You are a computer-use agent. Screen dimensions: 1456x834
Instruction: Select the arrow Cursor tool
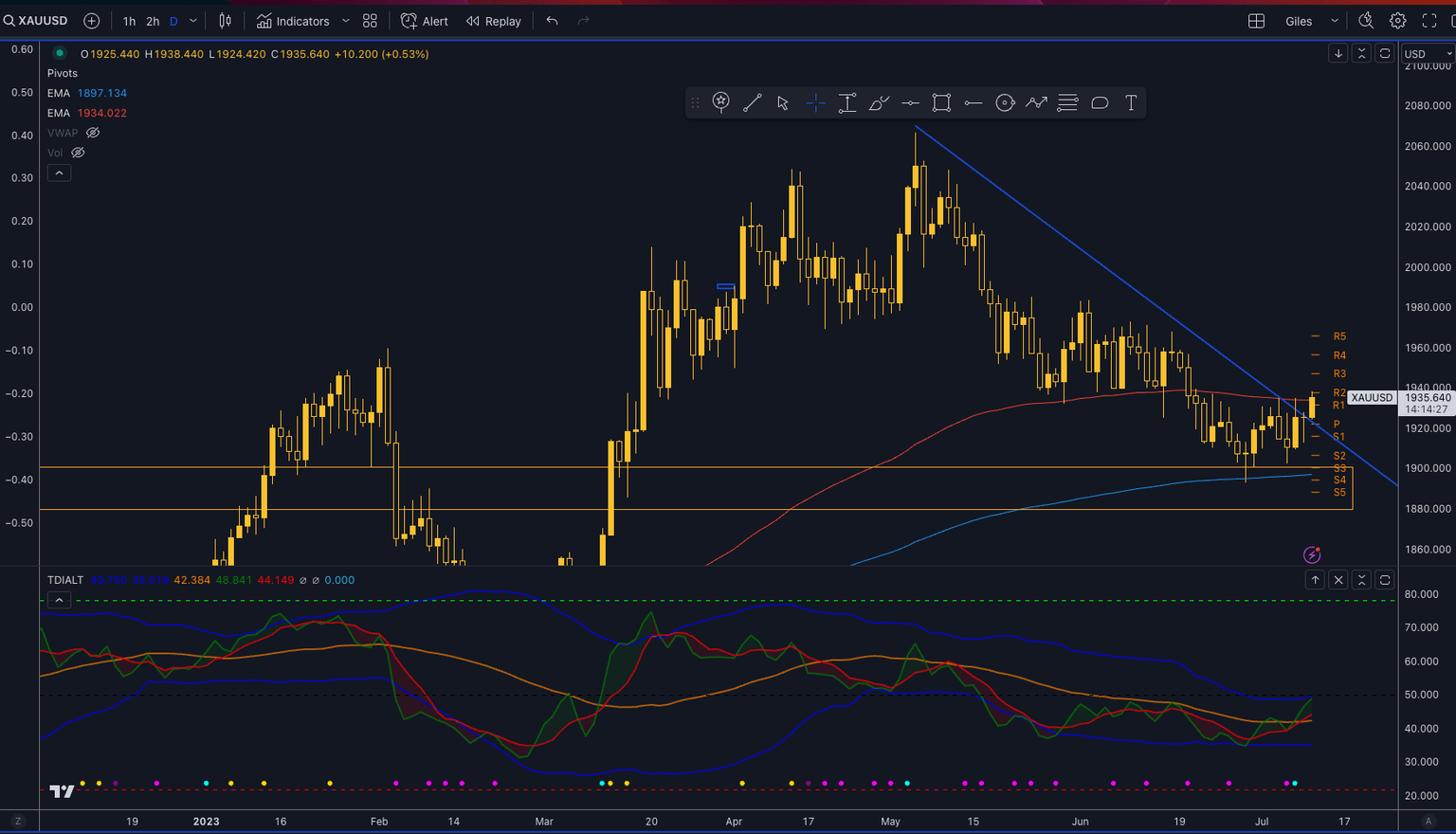point(784,102)
